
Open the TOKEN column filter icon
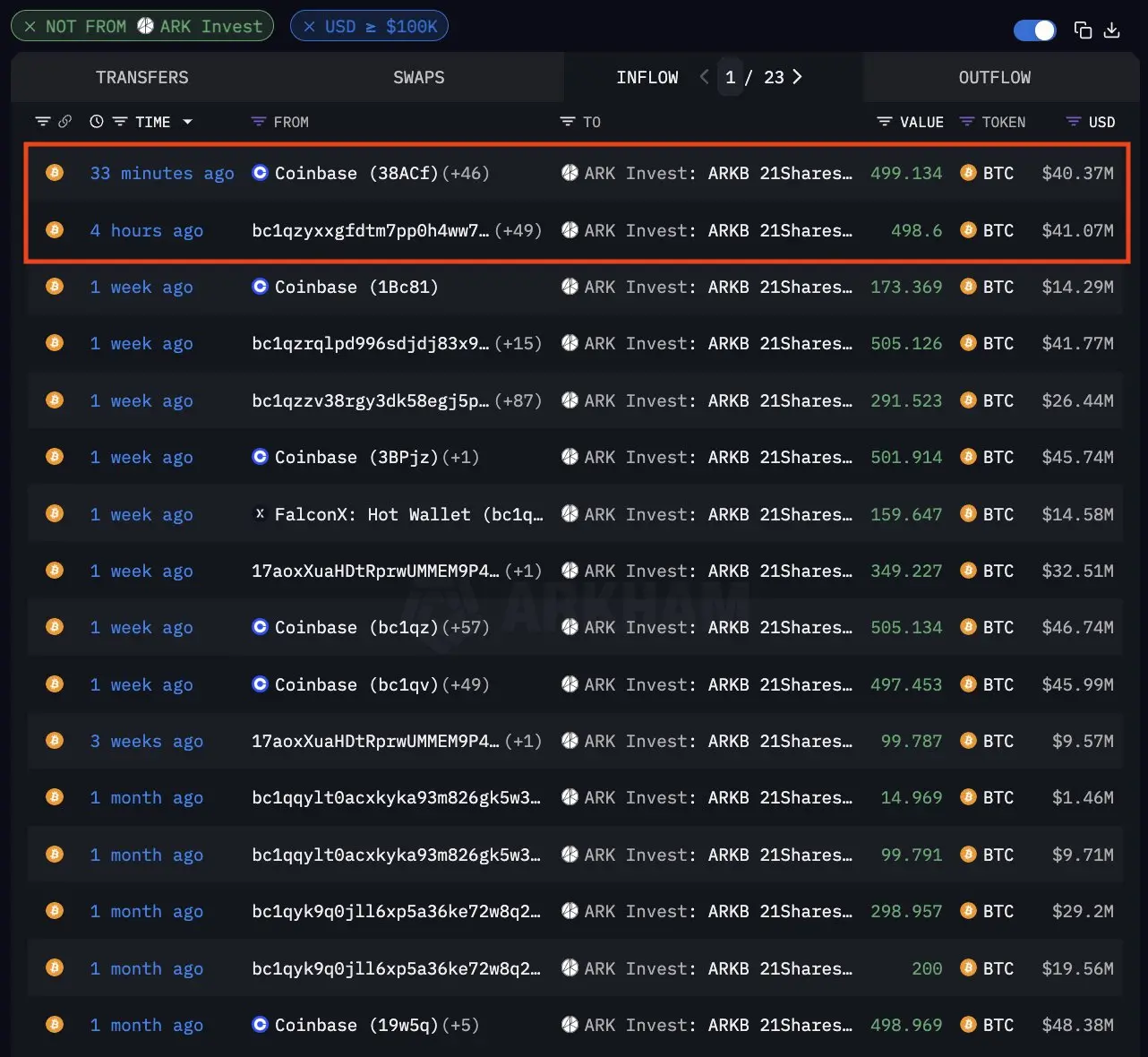coord(966,122)
